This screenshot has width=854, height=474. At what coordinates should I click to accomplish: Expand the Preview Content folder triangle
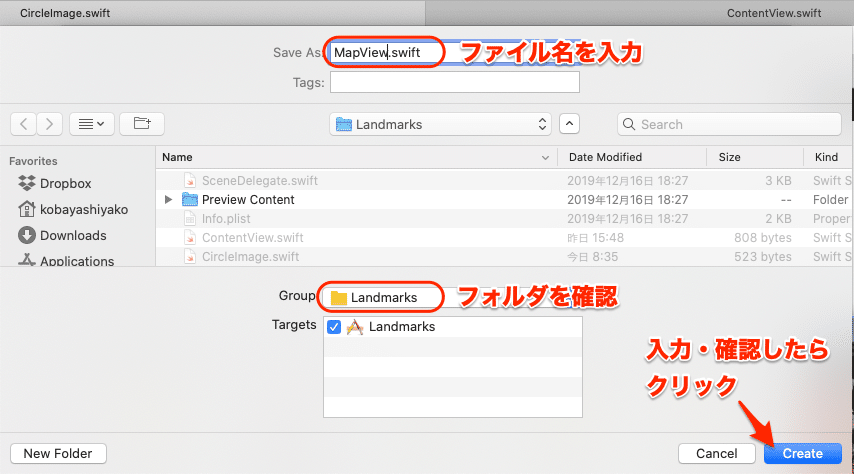[x=168, y=199]
